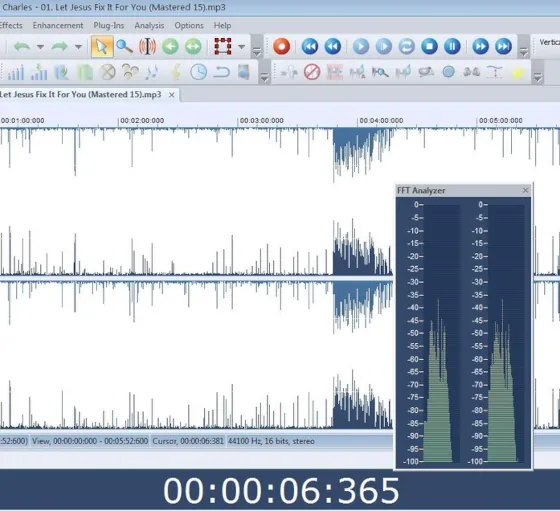Click the 00:04:00:000 timeline marker

click(x=381, y=121)
